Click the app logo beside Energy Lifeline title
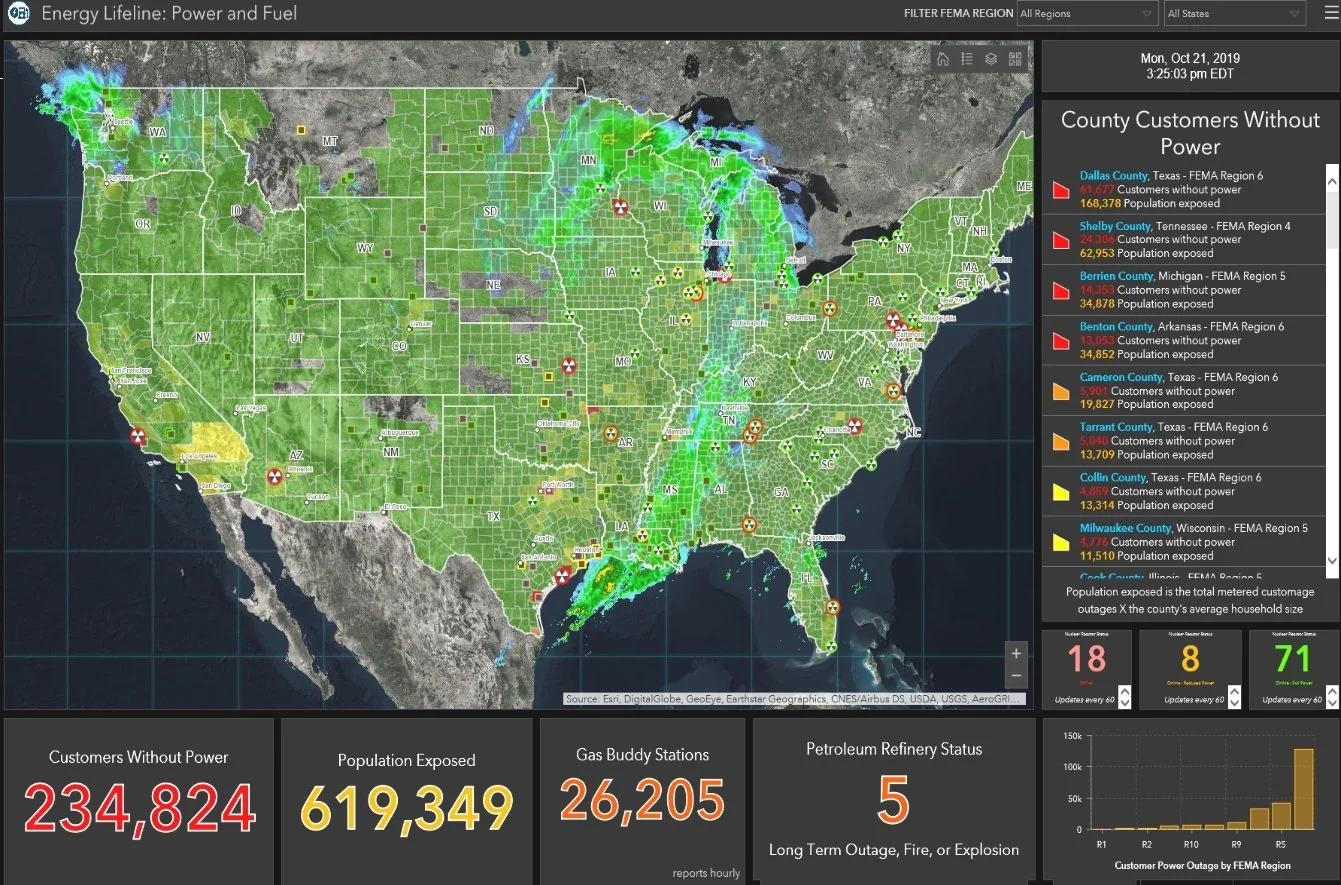Image resolution: width=1341 pixels, height=885 pixels. 20,14
